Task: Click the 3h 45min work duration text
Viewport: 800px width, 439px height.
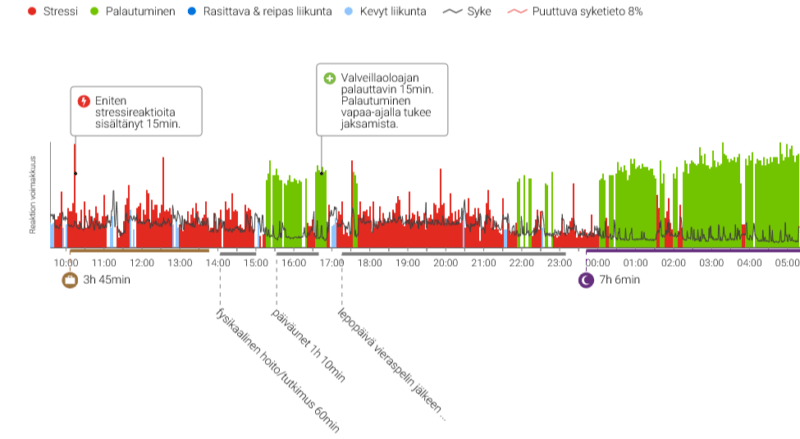Action: coord(106,280)
